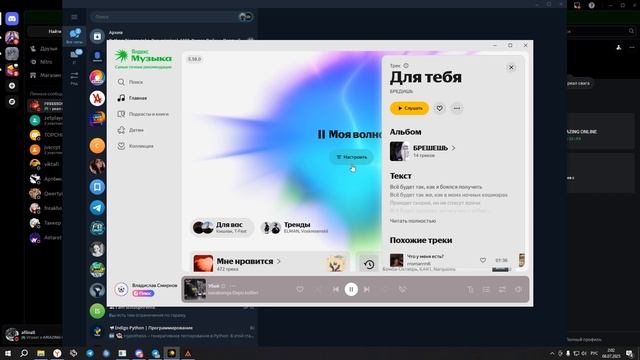Open Windows notification center
This screenshot has height=360, width=640.
pyautogui.click(x=630, y=353)
